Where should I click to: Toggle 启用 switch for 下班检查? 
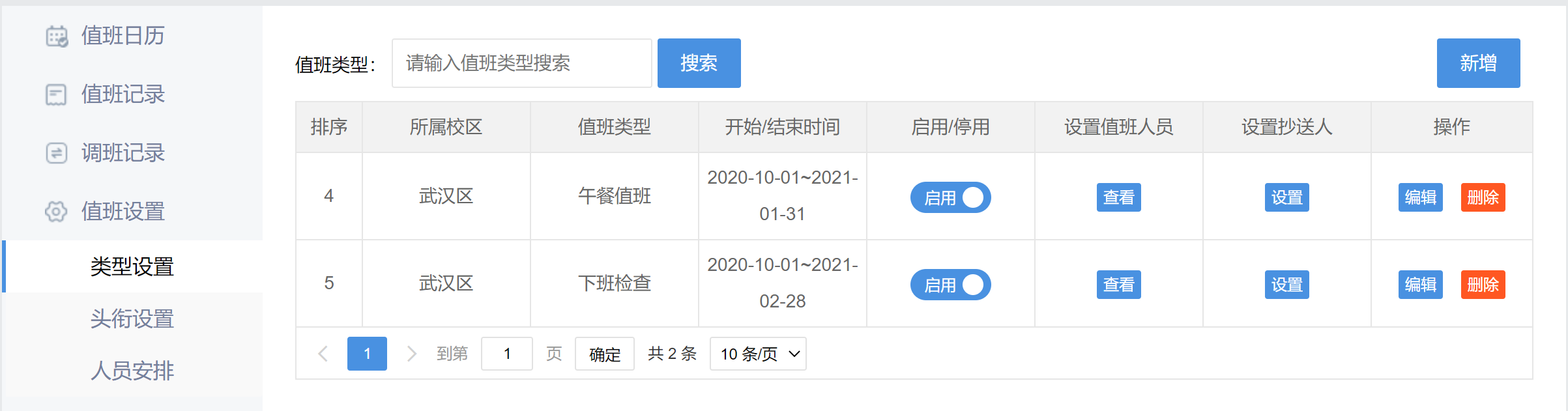950,285
